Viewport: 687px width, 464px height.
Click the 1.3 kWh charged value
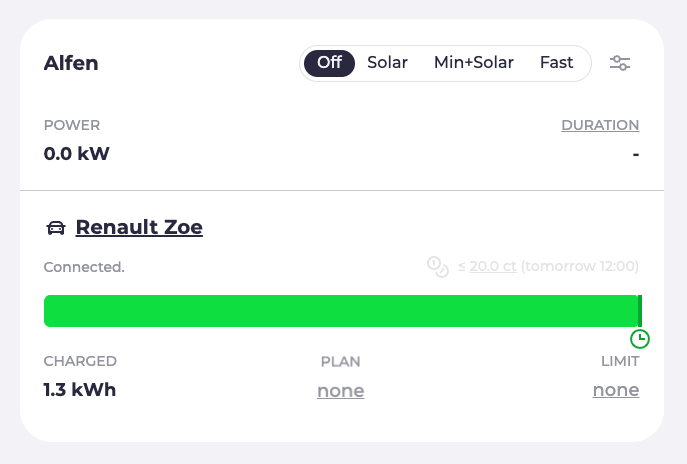pos(80,390)
